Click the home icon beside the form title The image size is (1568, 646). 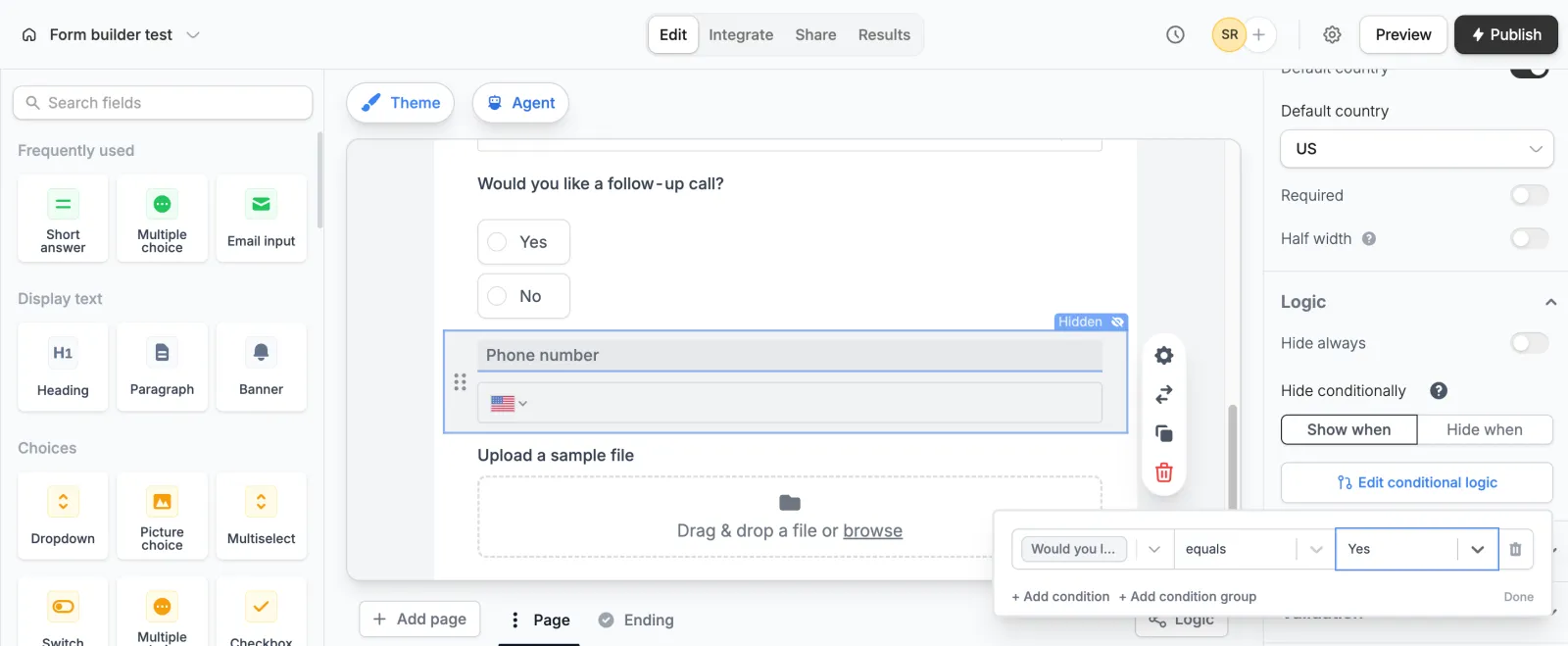pos(29,34)
